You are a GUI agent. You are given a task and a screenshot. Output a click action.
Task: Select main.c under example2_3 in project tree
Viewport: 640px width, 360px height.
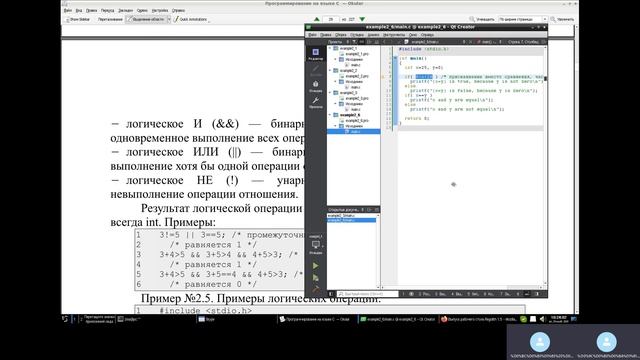coord(353,109)
